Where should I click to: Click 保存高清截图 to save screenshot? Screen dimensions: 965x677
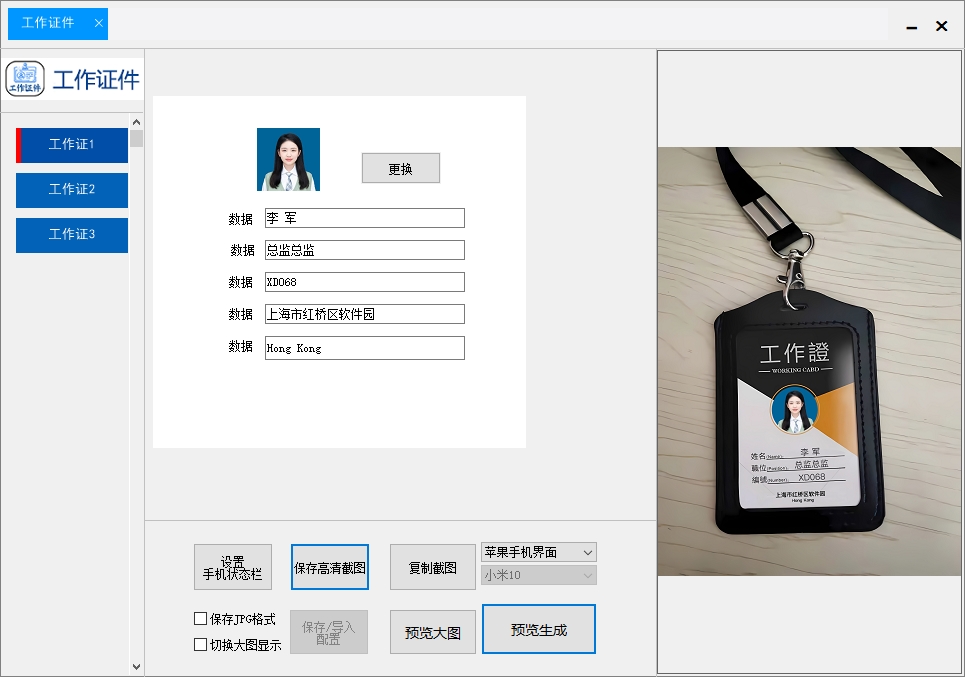coord(330,567)
